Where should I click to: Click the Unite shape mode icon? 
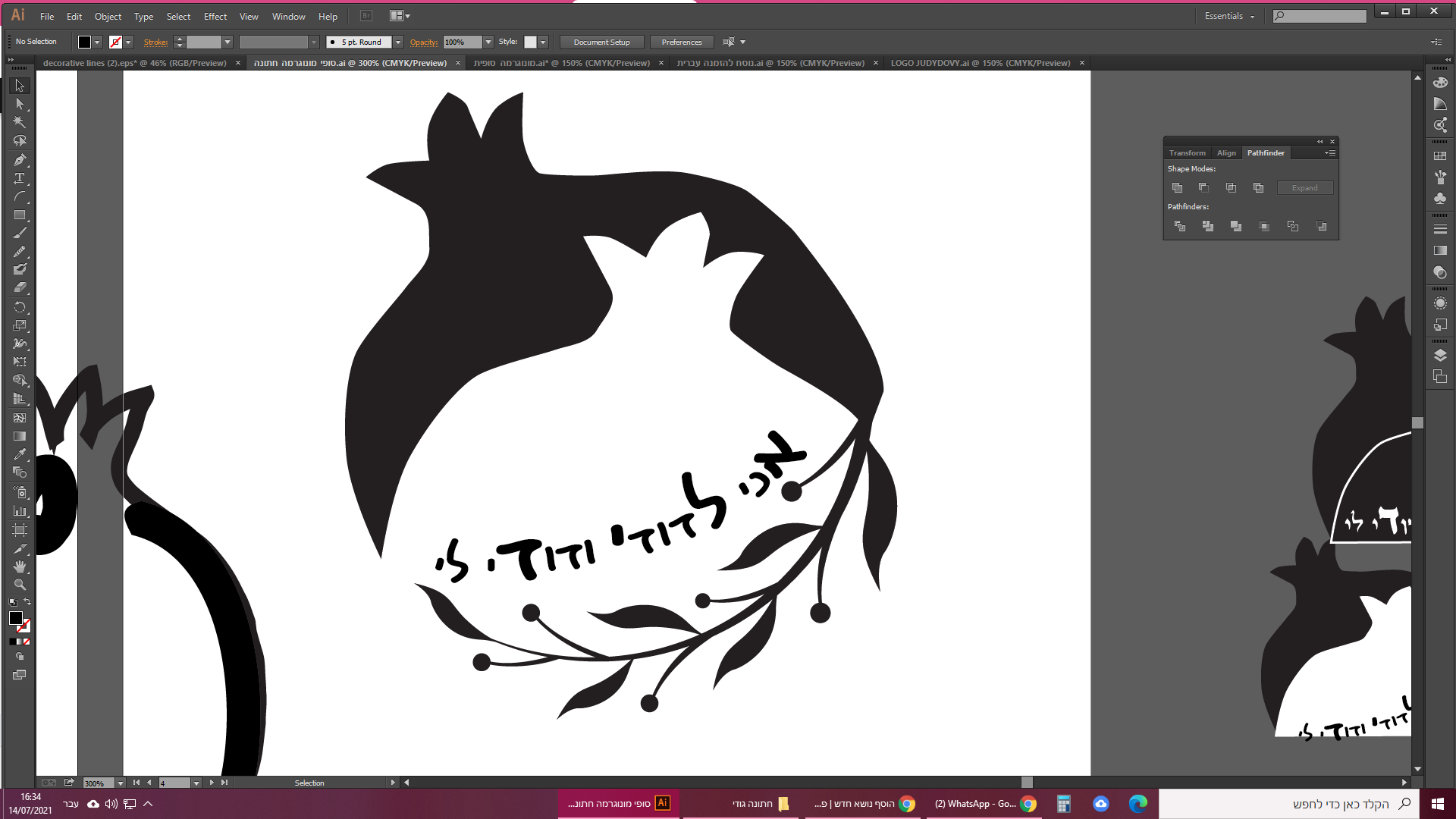point(1177,187)
